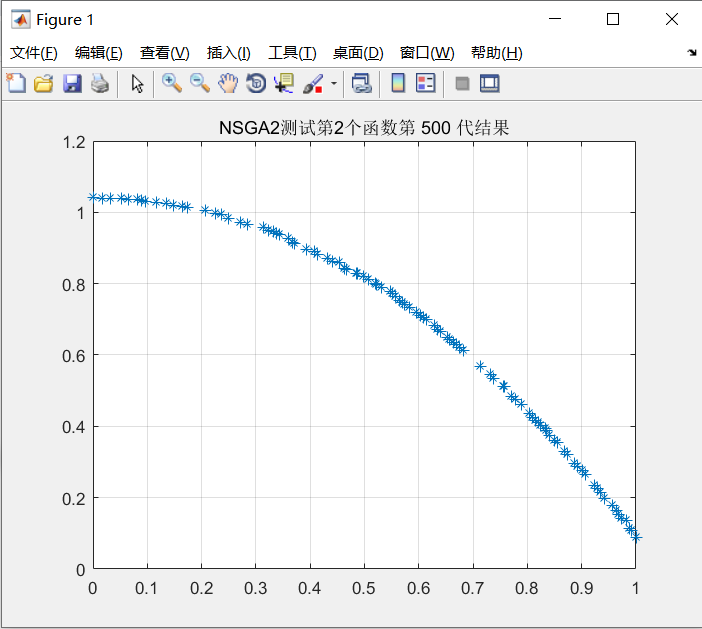The height and width of the screenshot is (629, 702).
Task: Click the plot title NSGA2 text
Action: point(364,128)
